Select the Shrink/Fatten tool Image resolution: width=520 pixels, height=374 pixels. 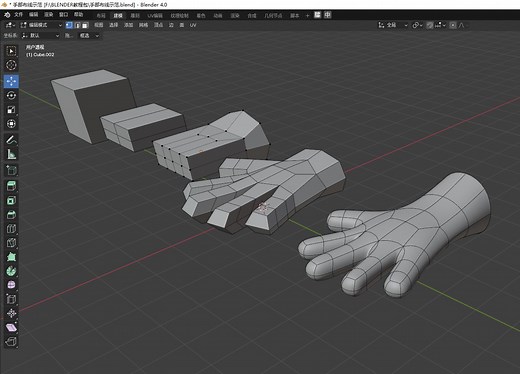pos(11,313)
